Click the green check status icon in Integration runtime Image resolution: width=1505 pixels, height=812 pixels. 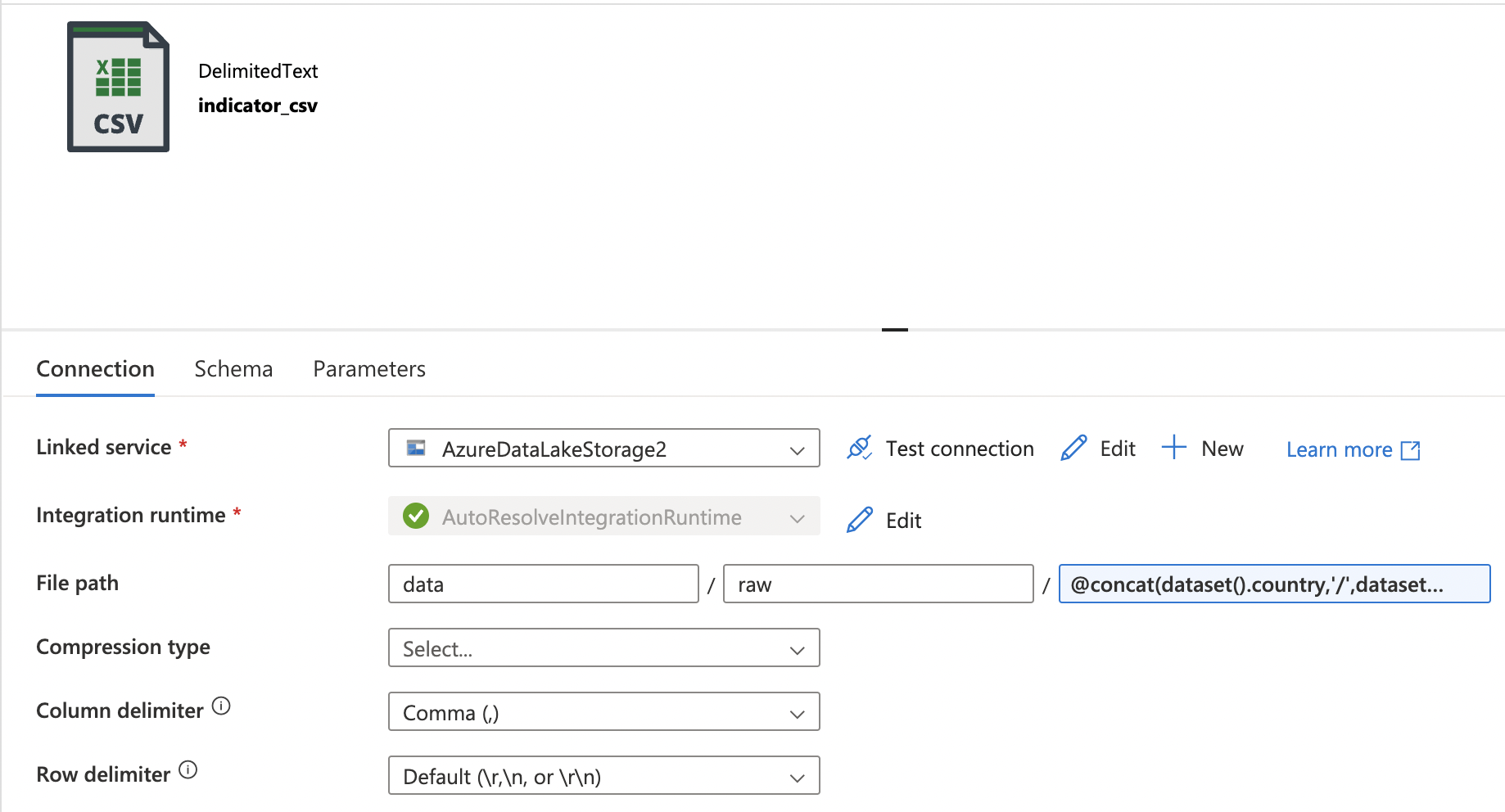tap(416, 516)
